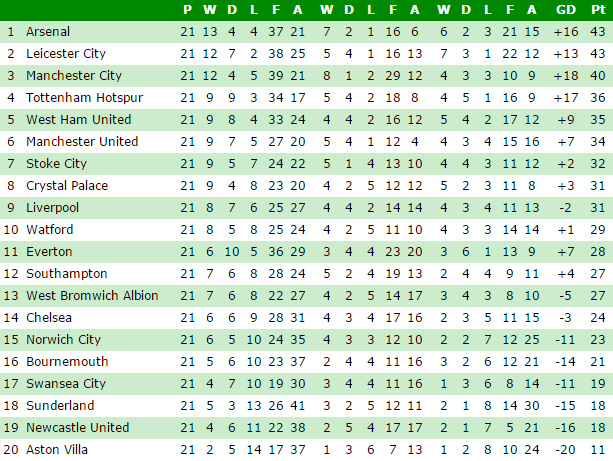The image size is (613, 461).
Task: Click on Southampton
Action: [x=60, y=274]
